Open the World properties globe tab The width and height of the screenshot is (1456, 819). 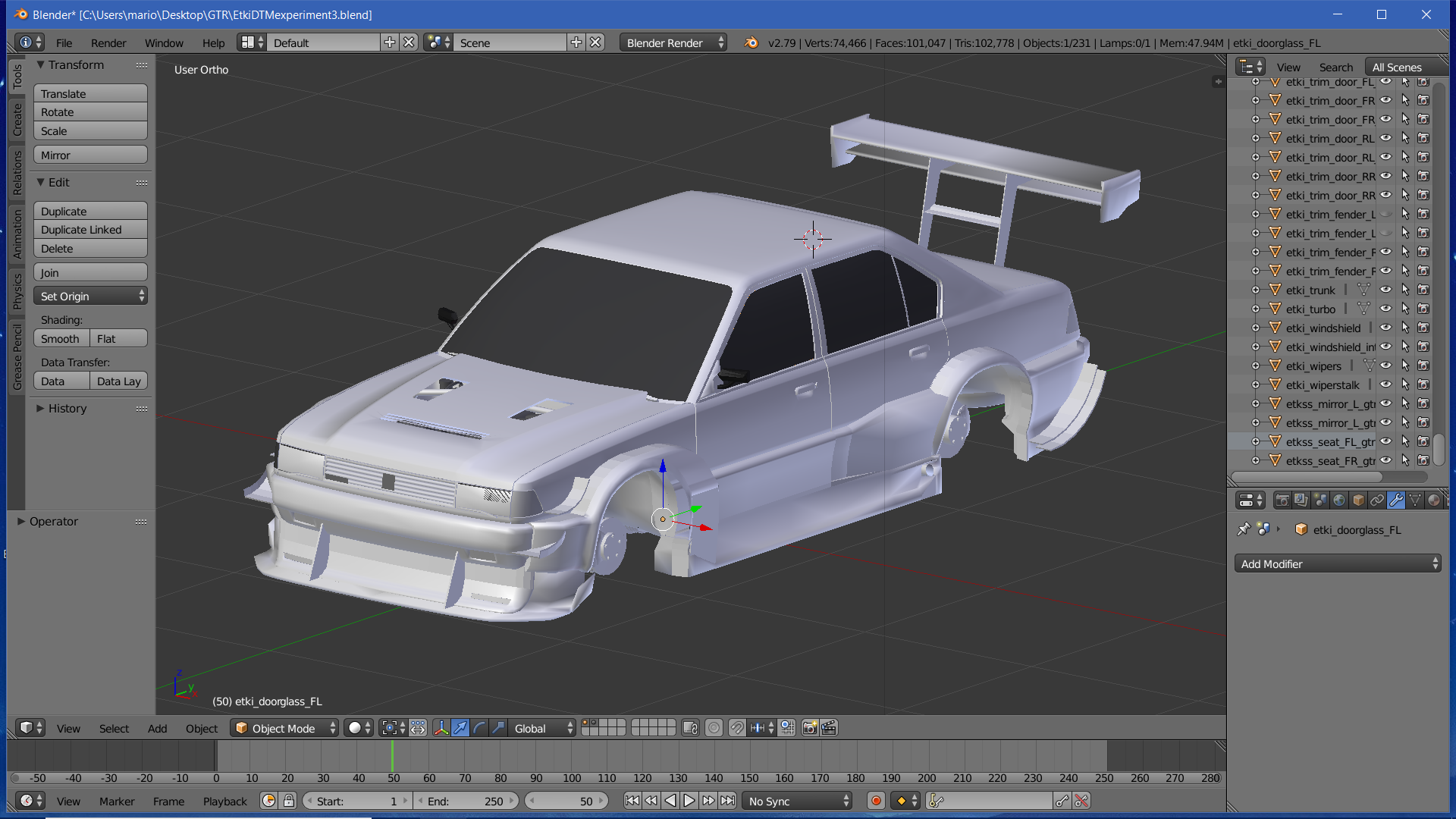point(1339,500)
